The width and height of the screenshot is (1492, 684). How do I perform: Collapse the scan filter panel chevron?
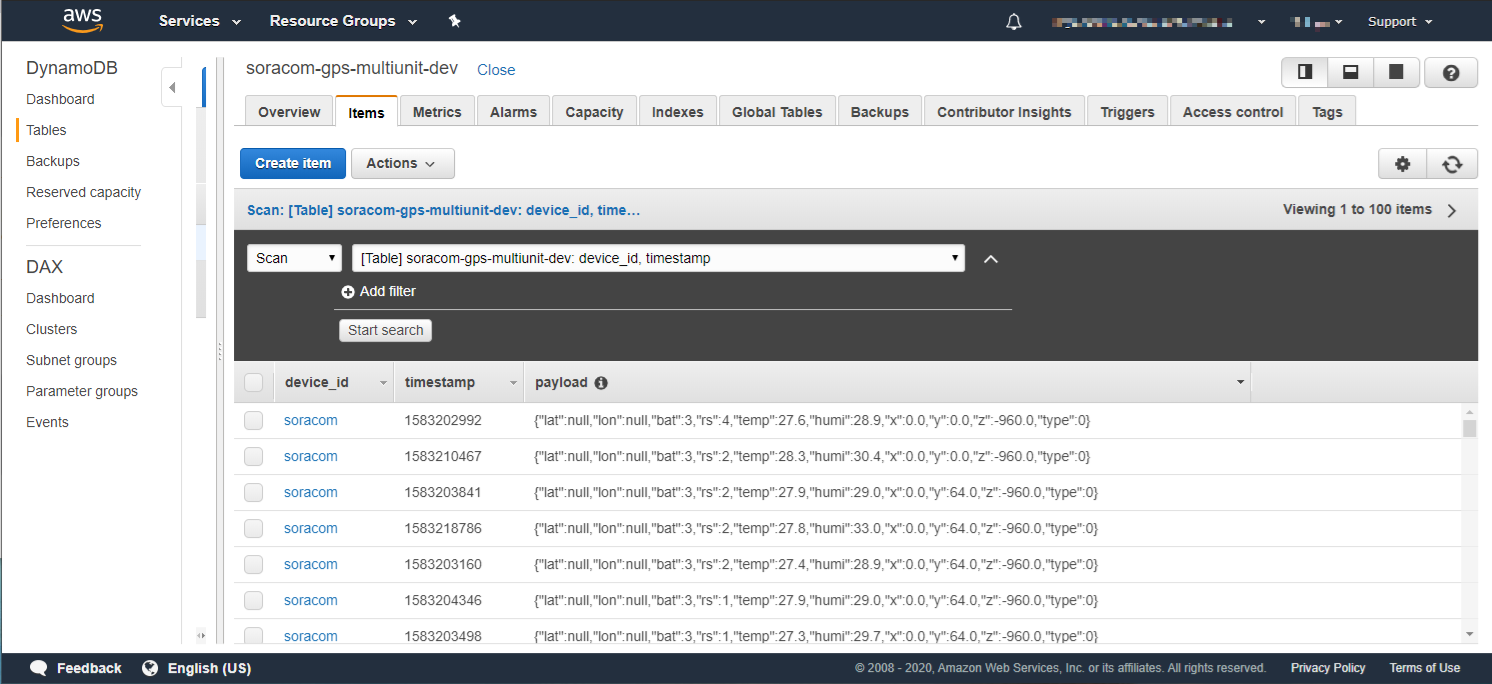click(x=991, y=259)
